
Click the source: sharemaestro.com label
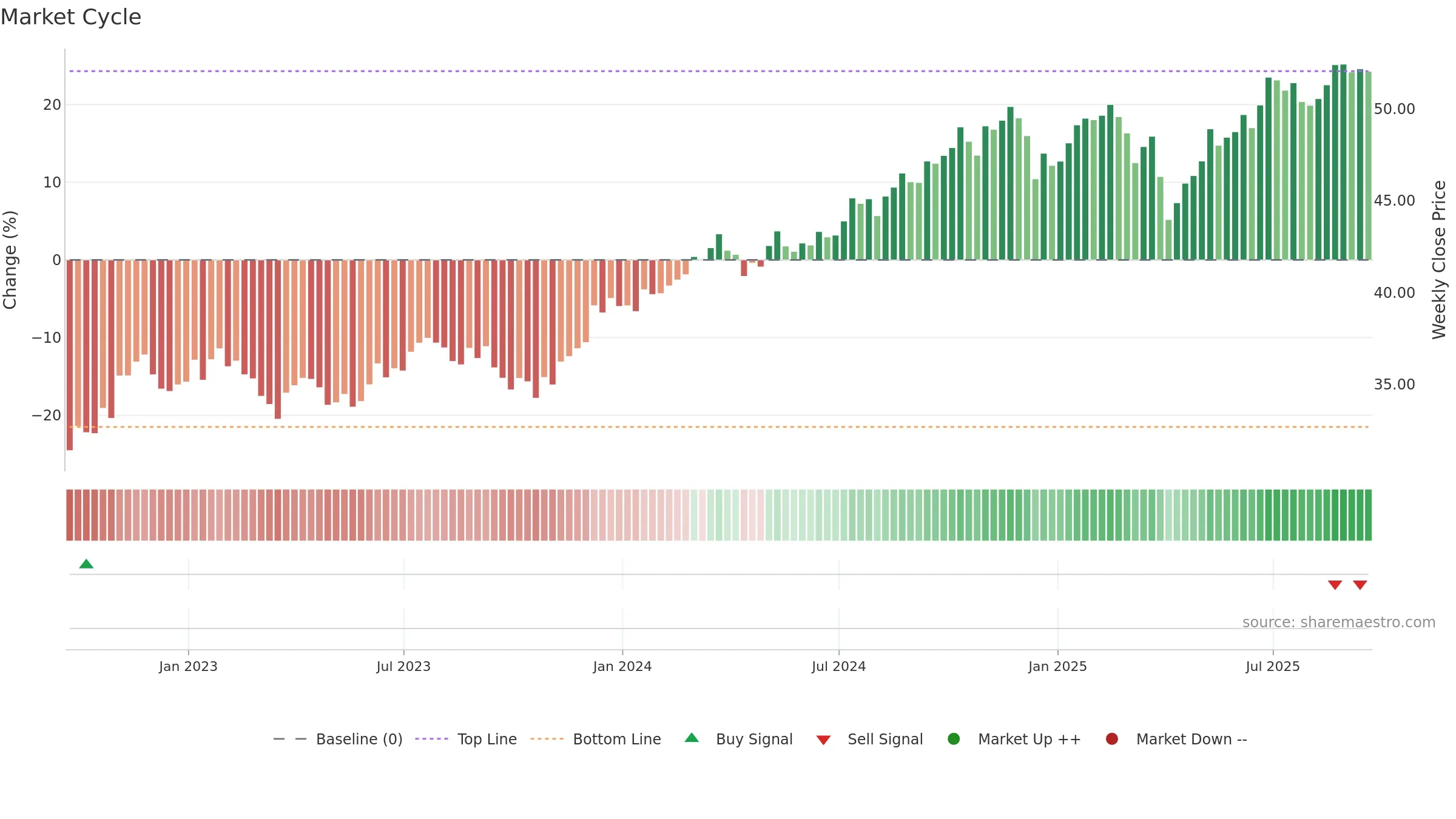tap(1339, 622)
